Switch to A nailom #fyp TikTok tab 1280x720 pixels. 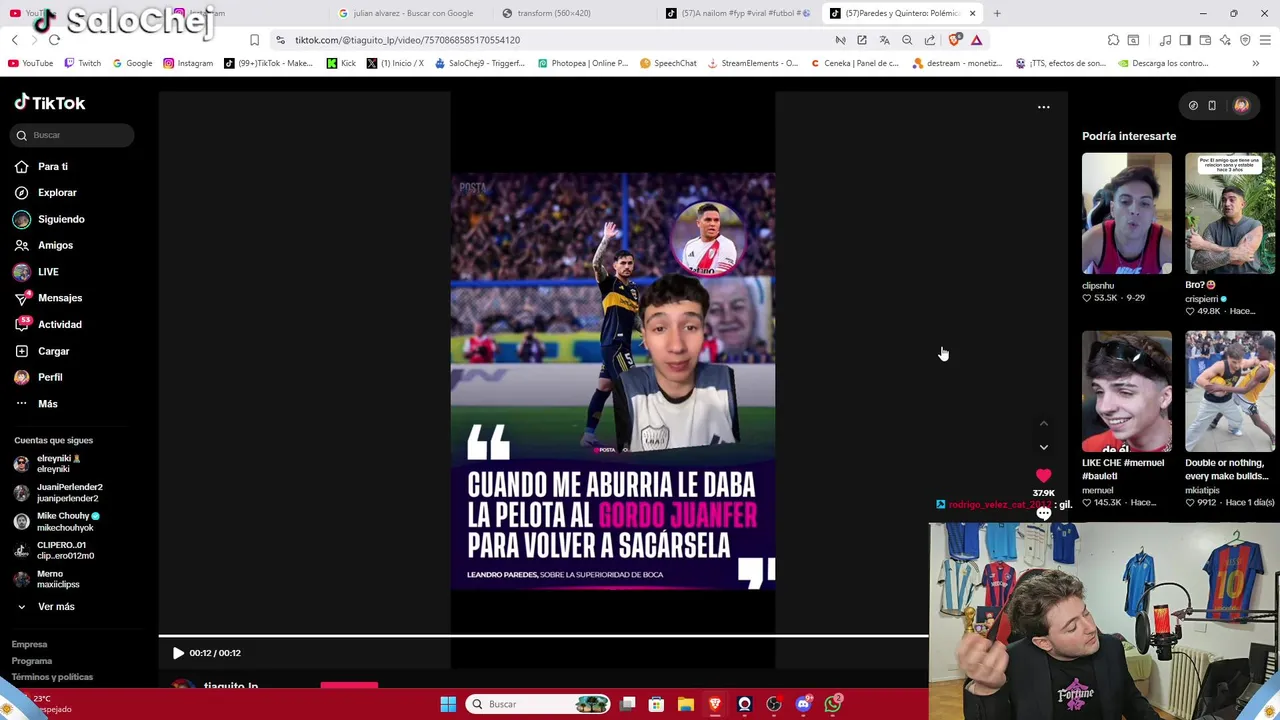738,13
